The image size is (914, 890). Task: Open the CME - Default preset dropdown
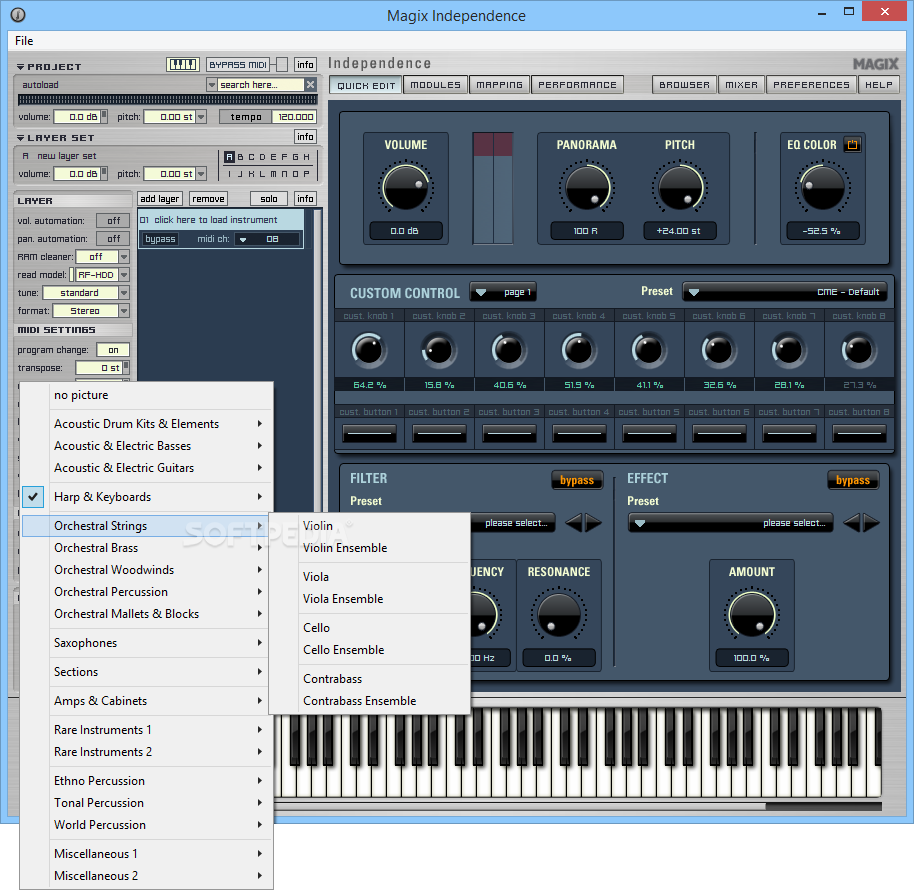point(785,292)
